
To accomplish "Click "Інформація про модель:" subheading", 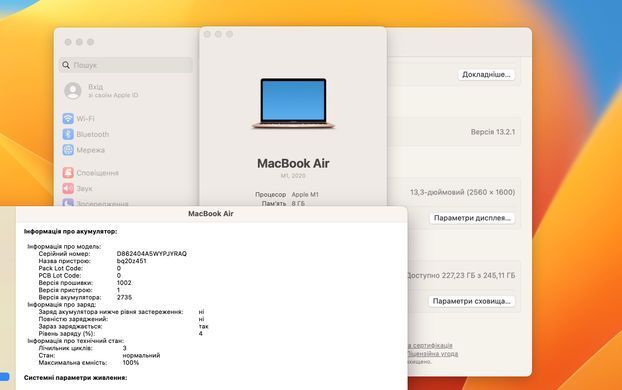I will (64, 246).
